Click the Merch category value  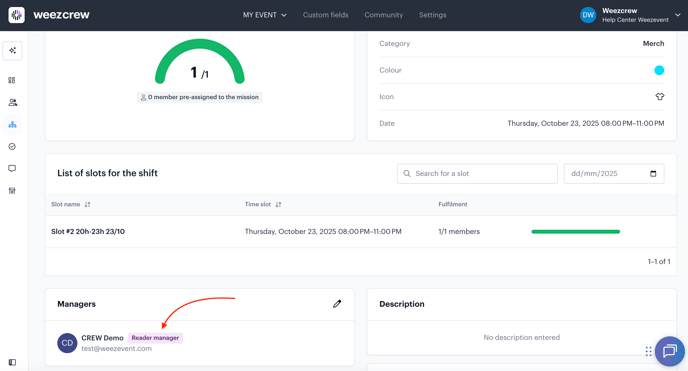653,43
